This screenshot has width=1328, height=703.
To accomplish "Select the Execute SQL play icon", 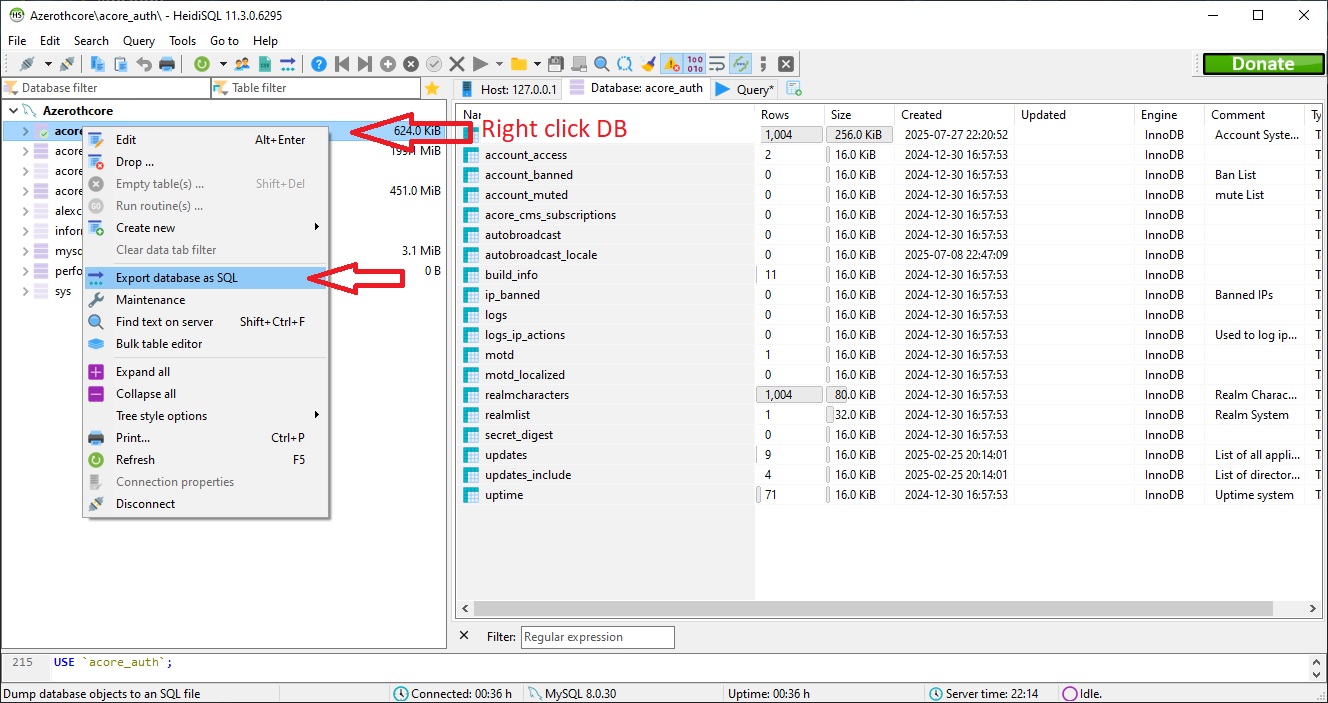I will click(x=479, y=63).
